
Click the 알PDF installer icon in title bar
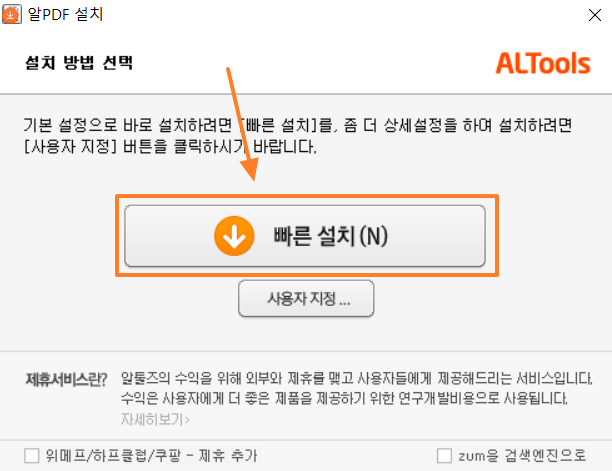click(11, 14)
